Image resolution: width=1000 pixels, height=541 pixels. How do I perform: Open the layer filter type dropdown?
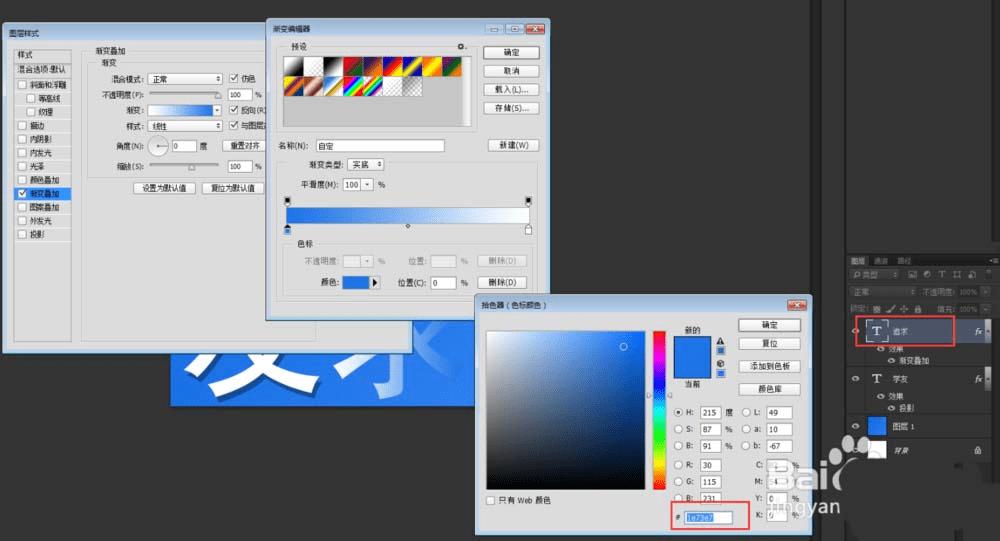click(874, 274)
